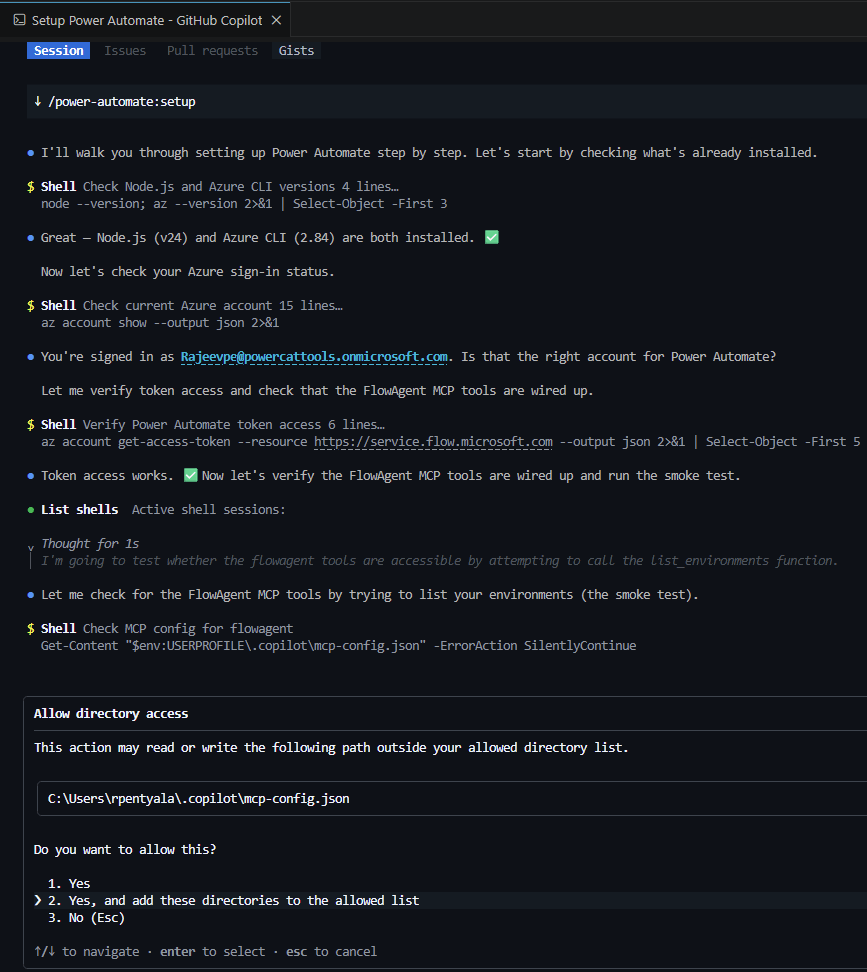The height and width of the screenshot is (972, 867).
Task: Click the dollar icon beside Check Node.js shell
Action: (31, 187)
